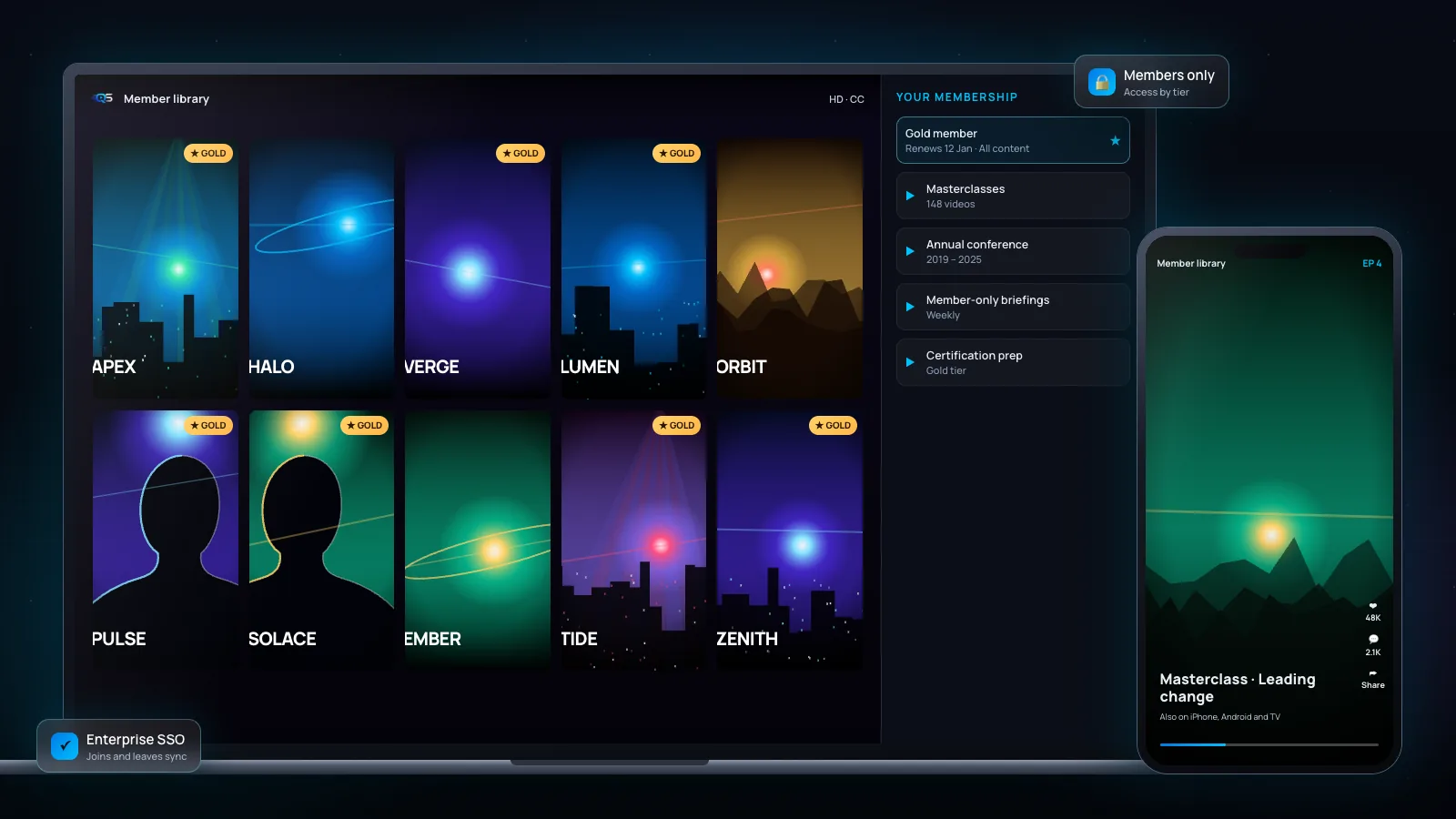Click the star icon on Gold member card
This screenshot has height=819, width=1456.
coord(1115,140)
